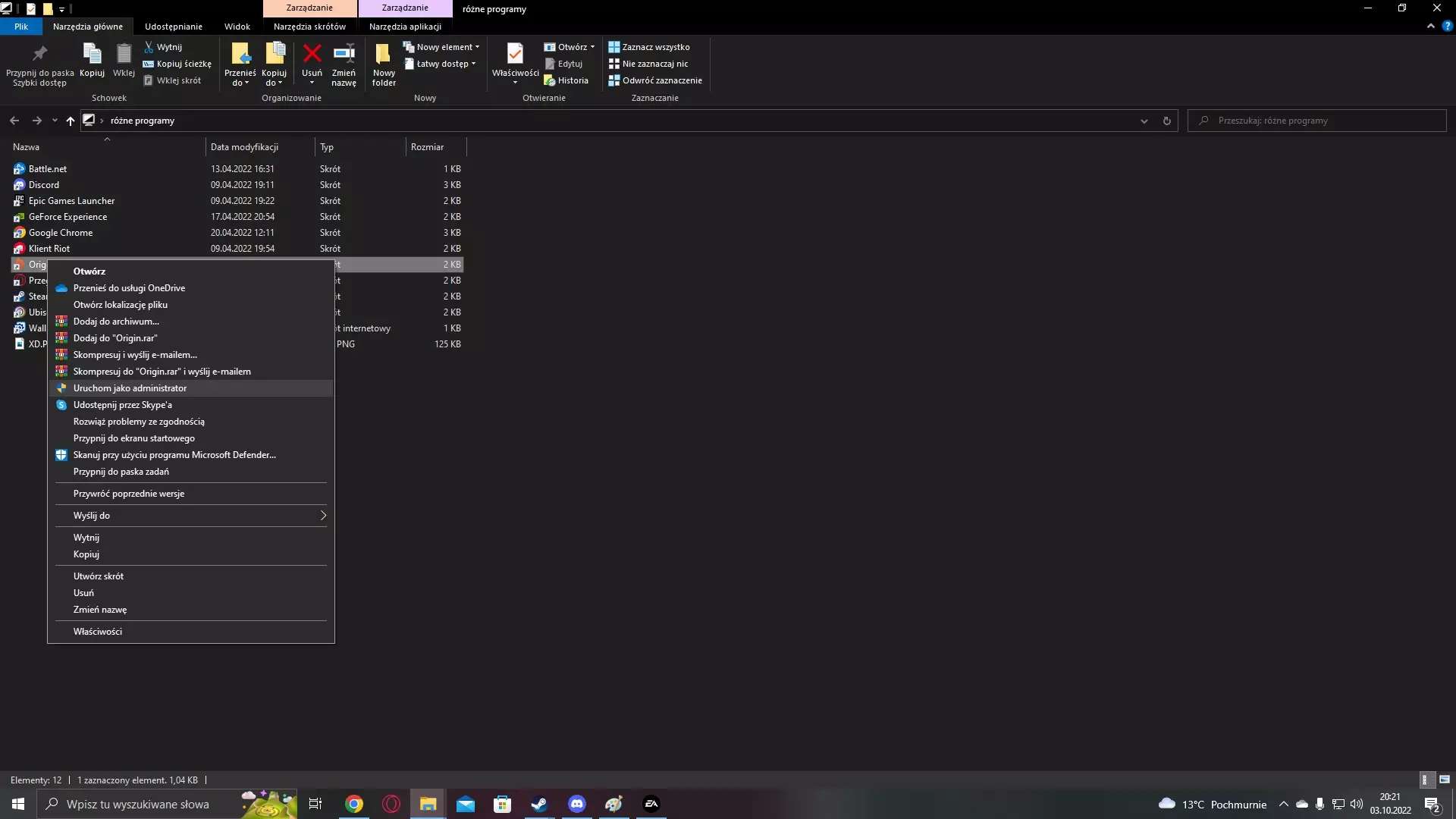Screen dimensions: 1456x819
Task: Click the refresh icon beside the address bar
Action: pos(1166,121)
